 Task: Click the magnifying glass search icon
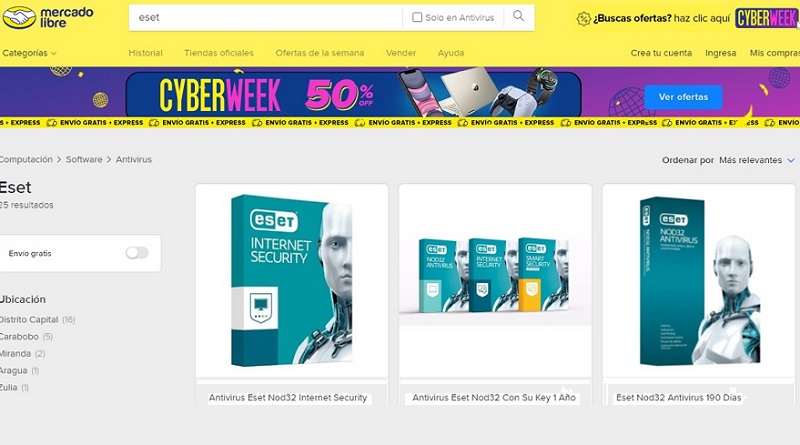pyautogui.click(x=518, y=16)
